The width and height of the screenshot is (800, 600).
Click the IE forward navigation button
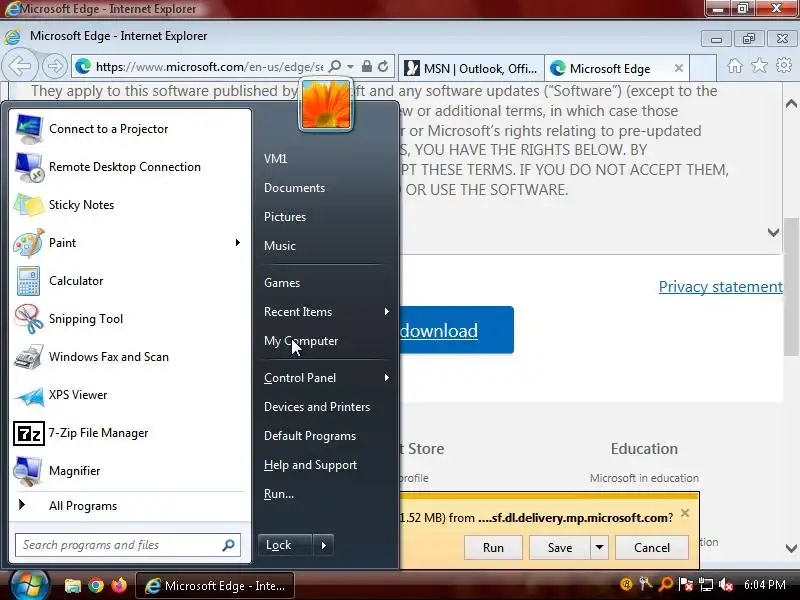pos(54,66)
